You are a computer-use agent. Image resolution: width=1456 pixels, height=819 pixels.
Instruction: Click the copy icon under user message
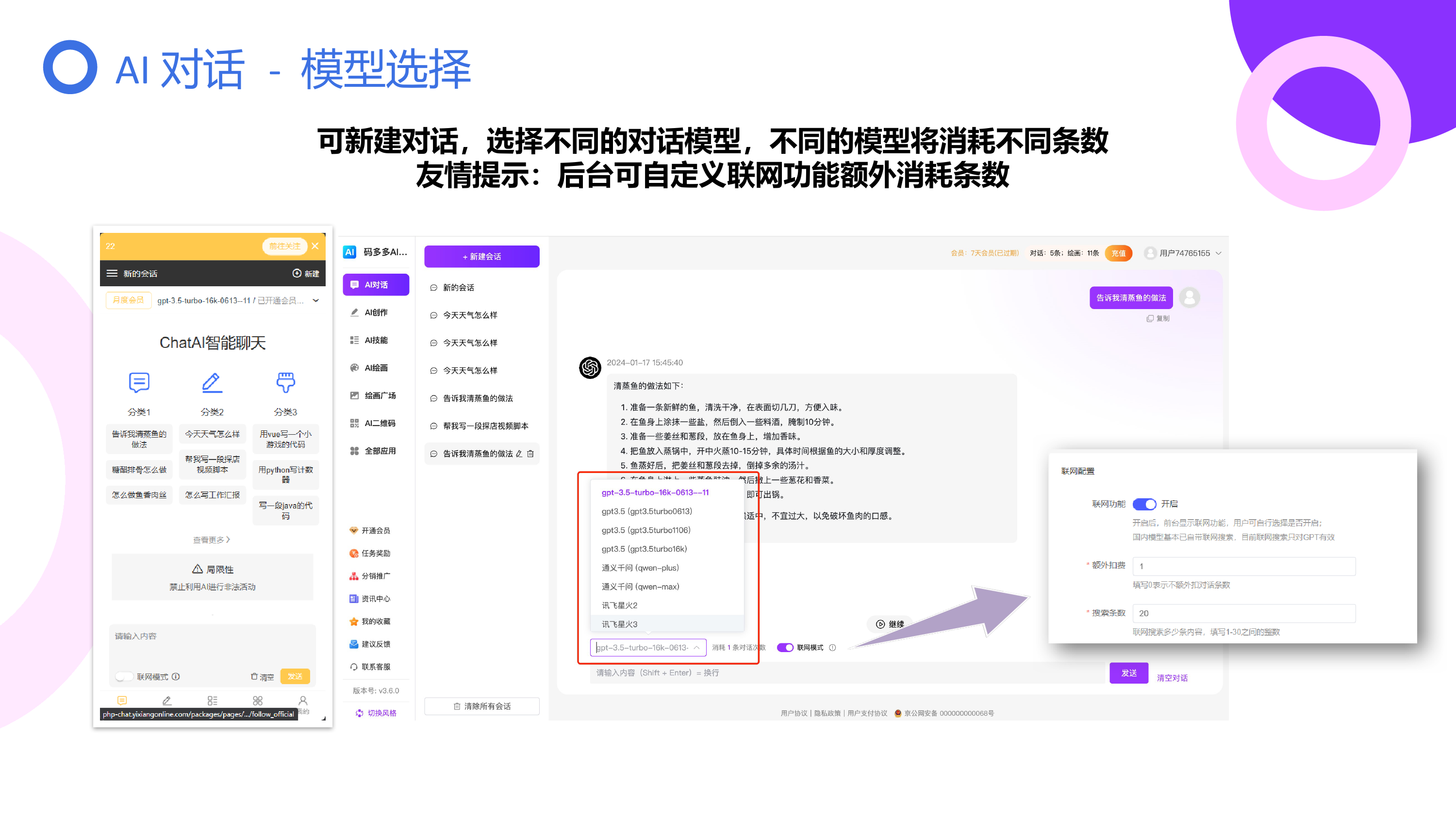1150,318
